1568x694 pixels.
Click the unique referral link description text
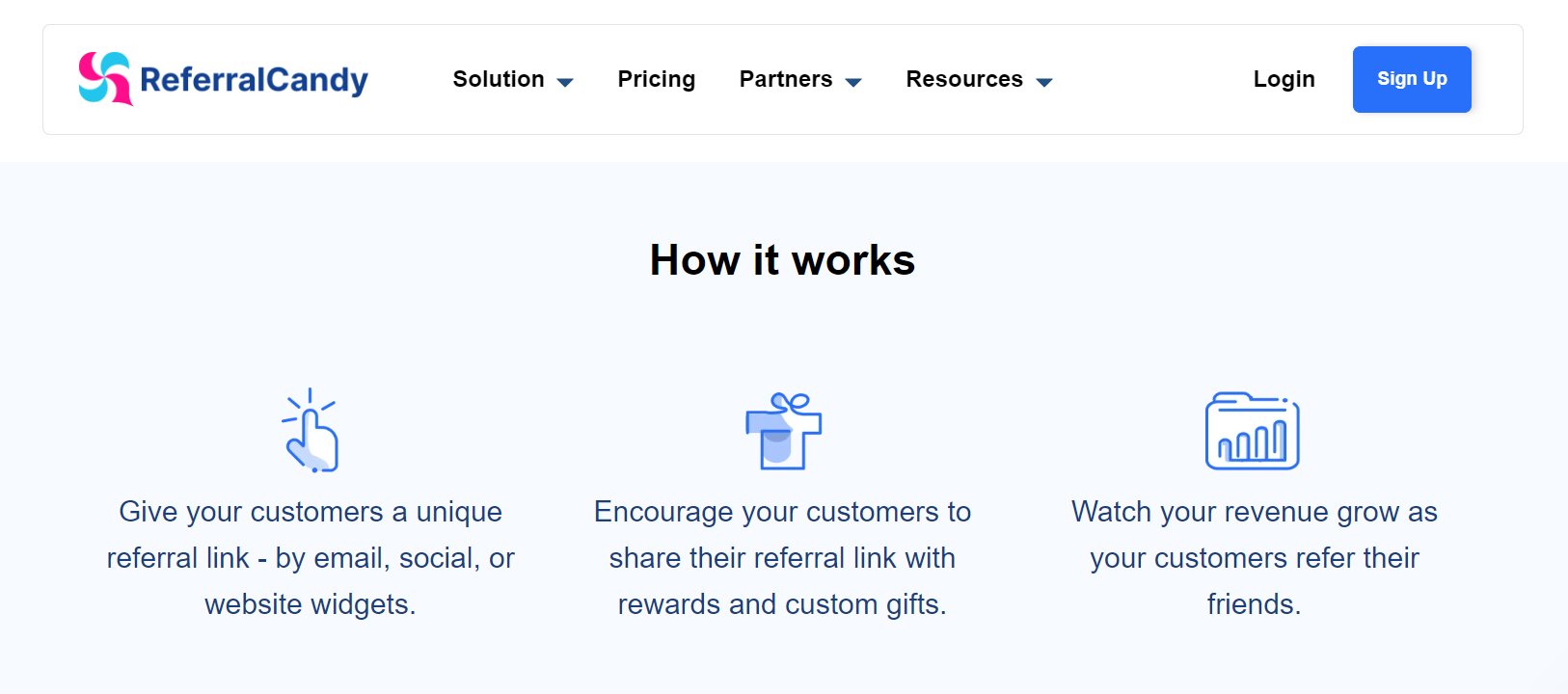pos(311,557)
